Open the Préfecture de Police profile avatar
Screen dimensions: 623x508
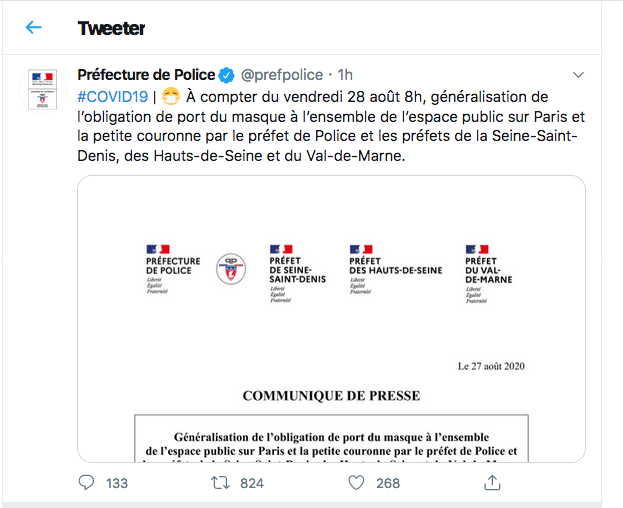pos(43,89)
